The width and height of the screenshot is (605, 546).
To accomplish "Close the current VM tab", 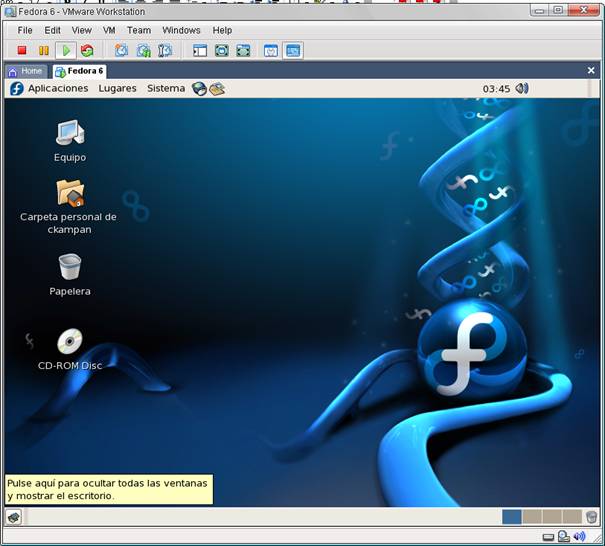I will point(591,70).
